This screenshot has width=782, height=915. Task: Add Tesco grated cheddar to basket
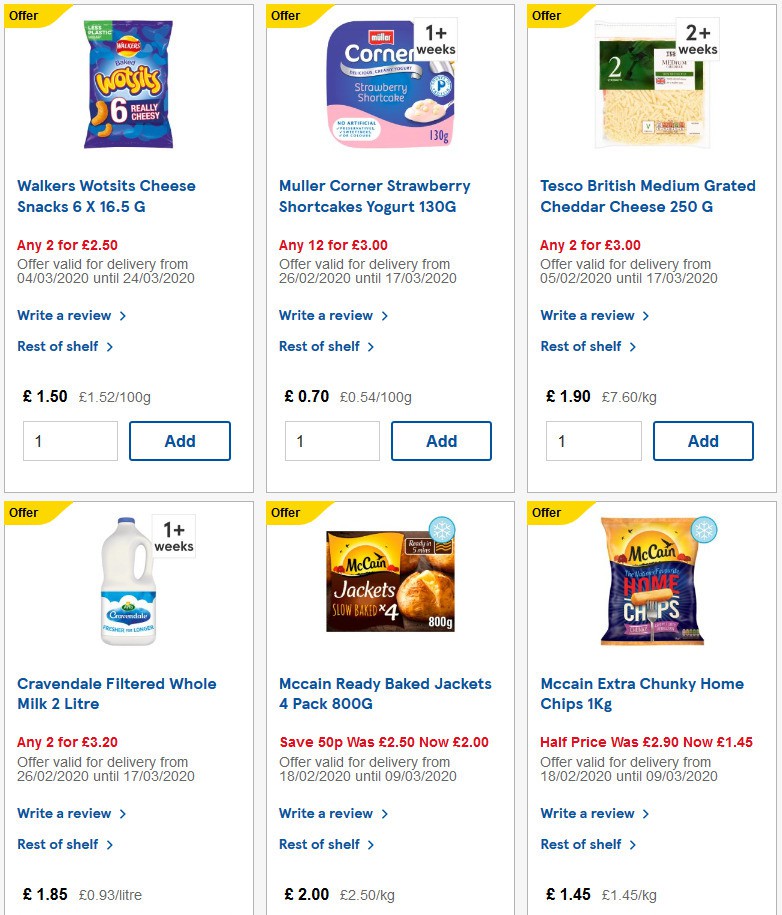[x=703, y=440]
